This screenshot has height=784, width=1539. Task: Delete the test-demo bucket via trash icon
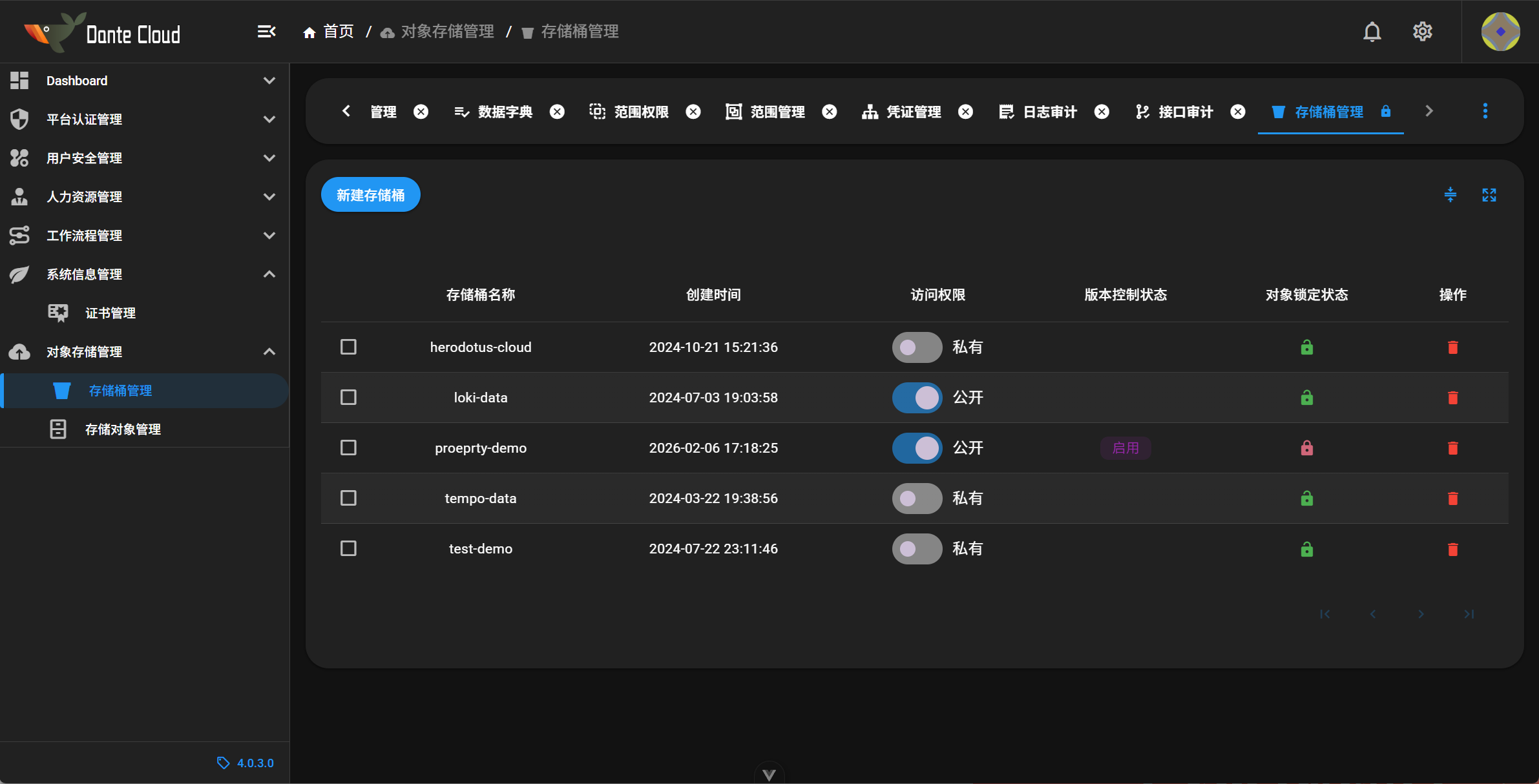point(1452,548)
